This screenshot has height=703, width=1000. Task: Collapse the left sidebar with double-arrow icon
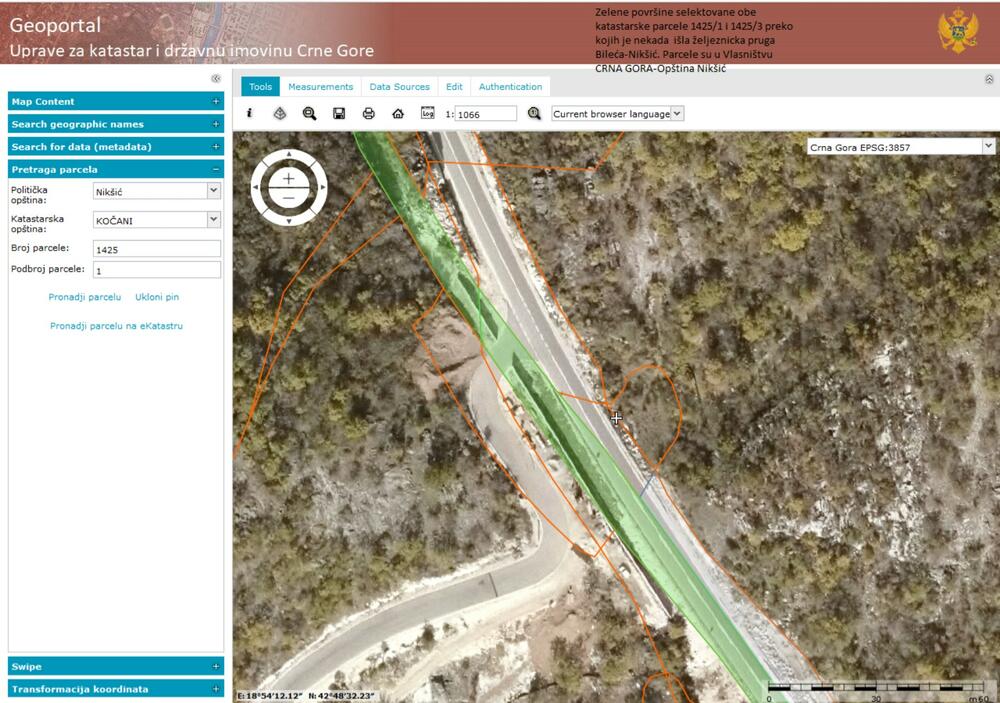click(x=215, y=78)
